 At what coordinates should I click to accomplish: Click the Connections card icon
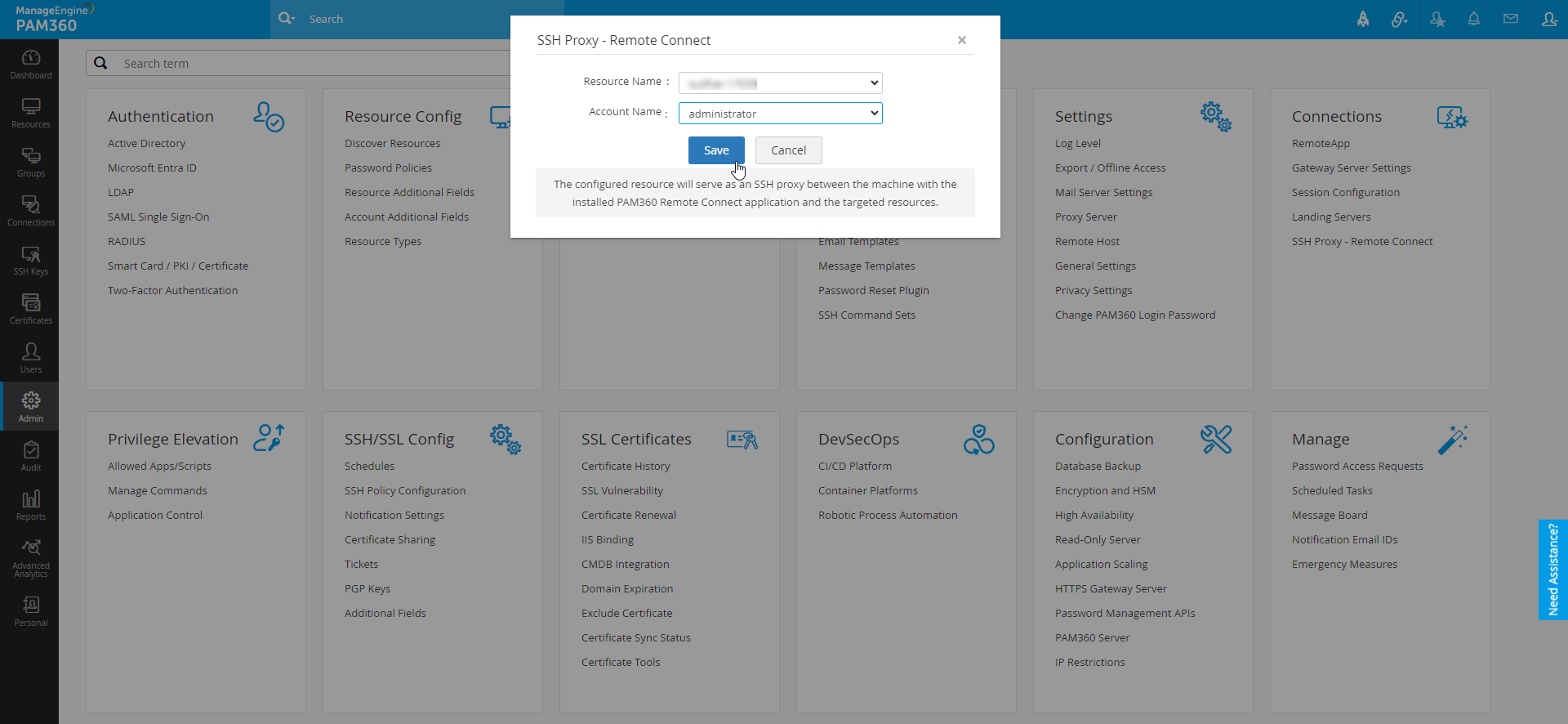click(x=1453, y=117)
